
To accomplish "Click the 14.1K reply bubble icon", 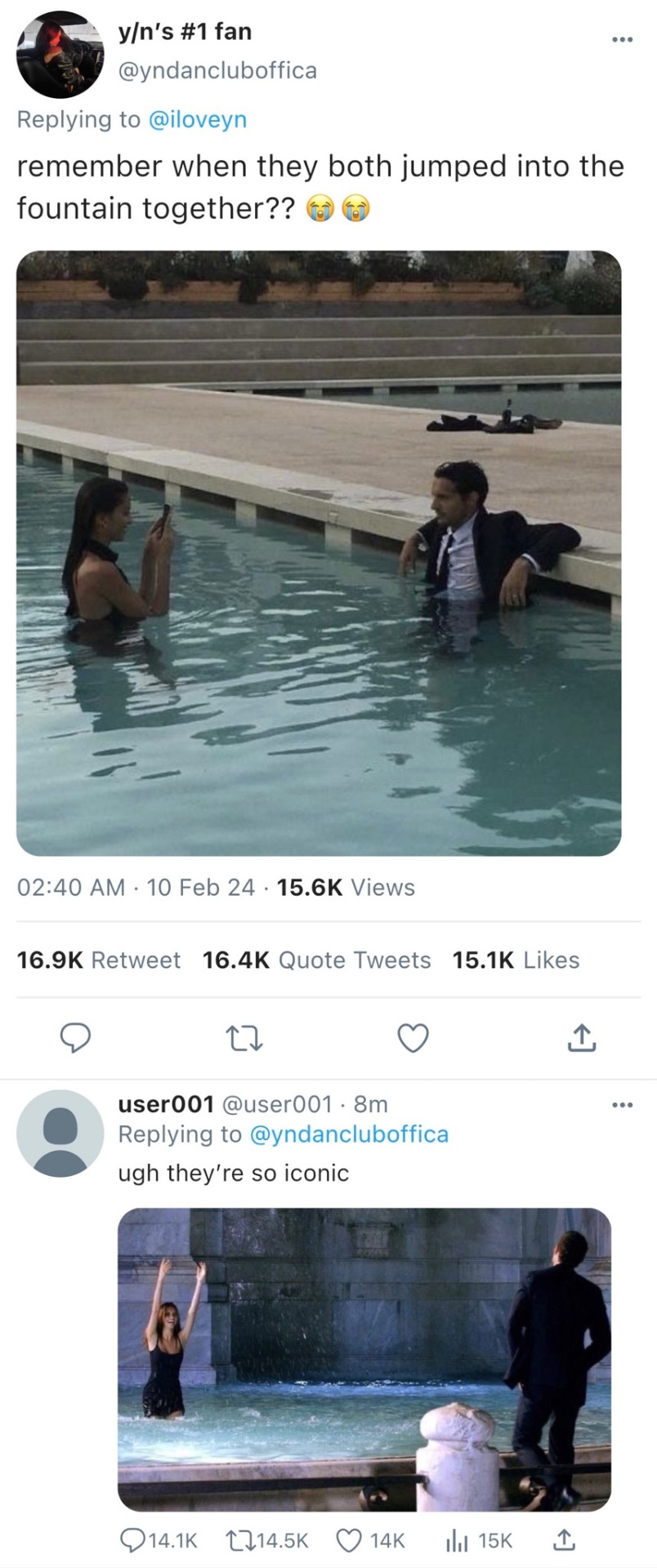I will (x=133, y=1540).
